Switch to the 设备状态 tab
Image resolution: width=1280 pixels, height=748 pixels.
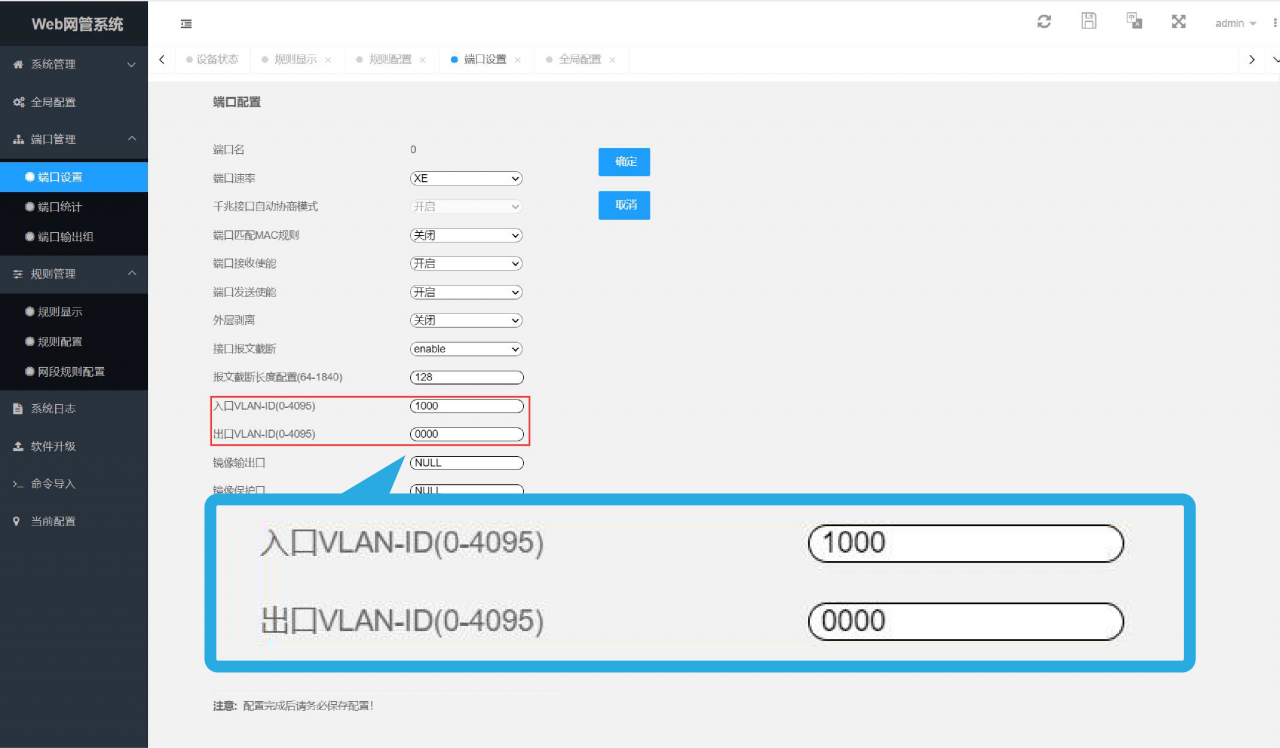[212, 59]
